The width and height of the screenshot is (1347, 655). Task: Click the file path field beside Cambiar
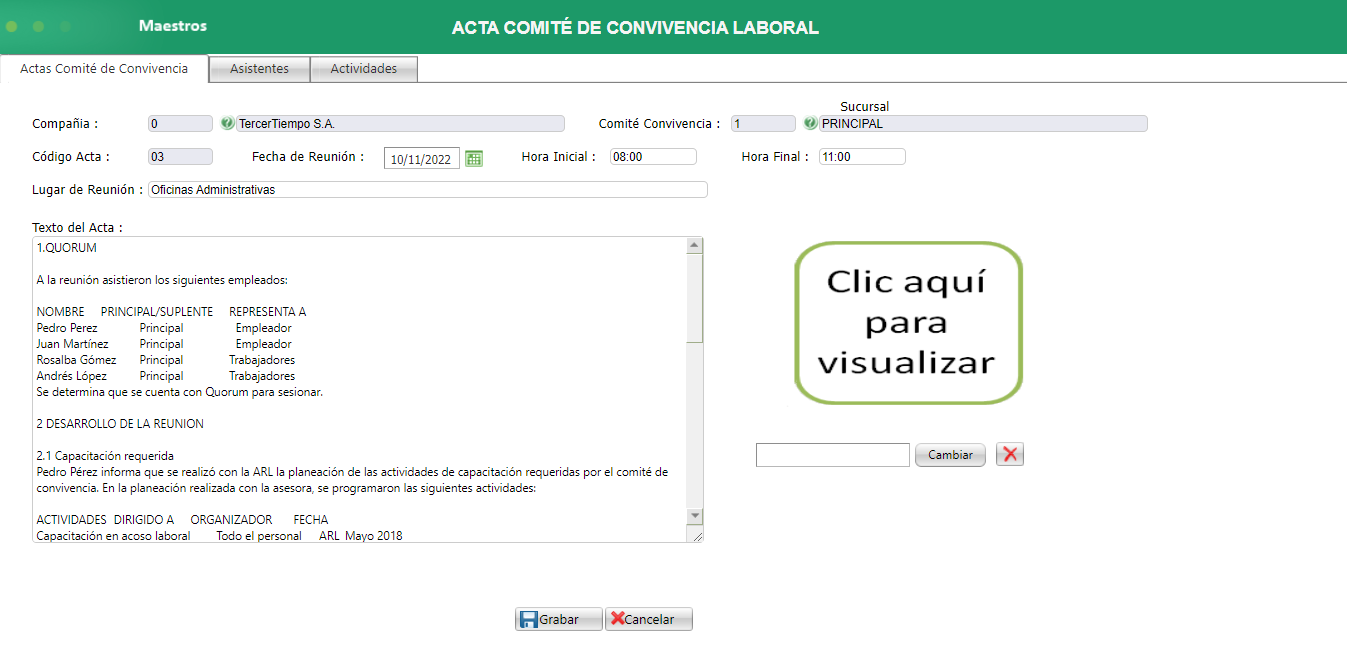point(832,454)
